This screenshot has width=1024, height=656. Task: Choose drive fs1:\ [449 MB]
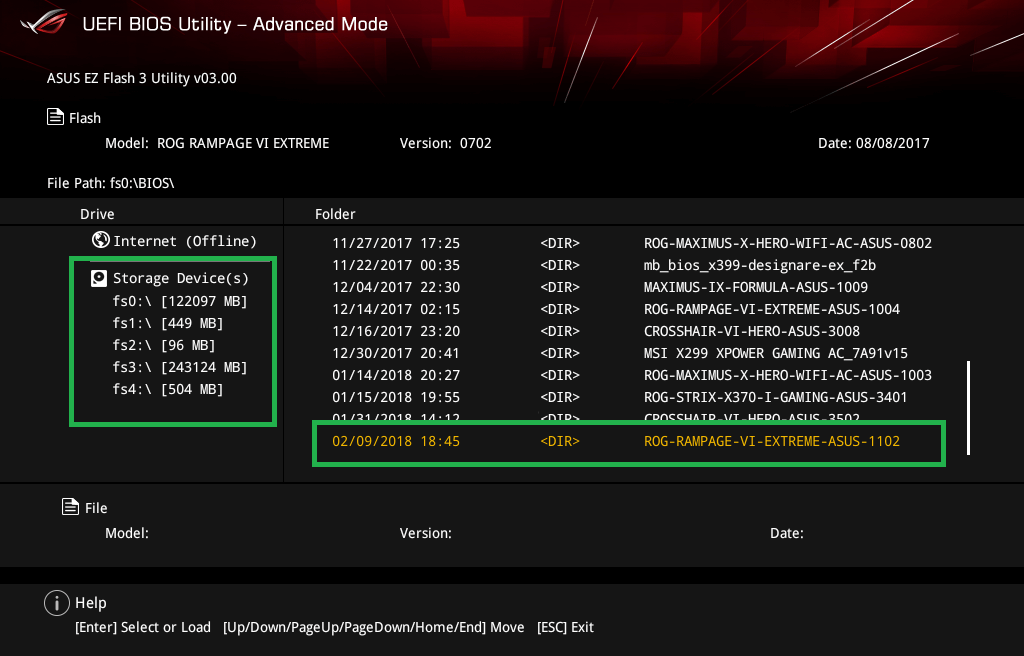(x=168, y=323)
